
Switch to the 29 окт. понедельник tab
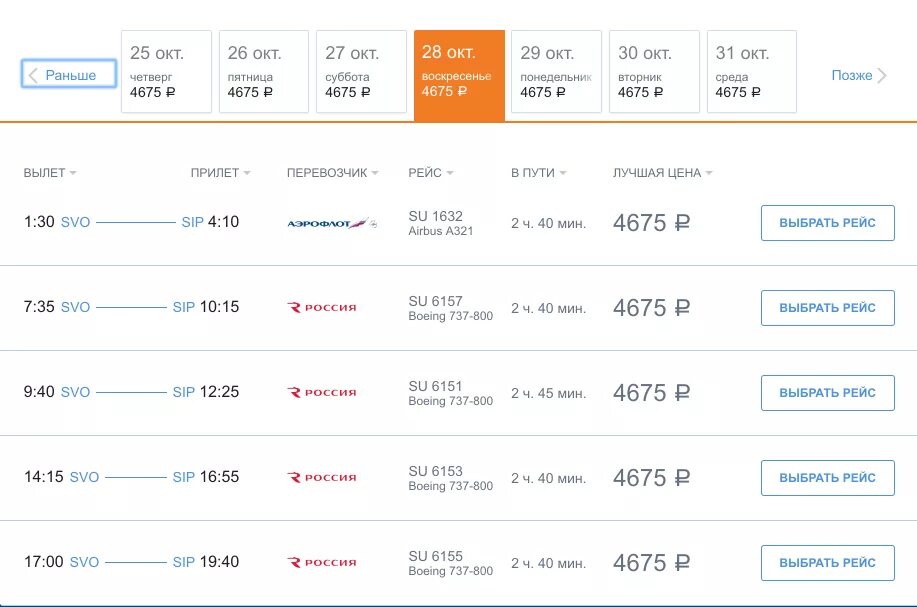pyautogui.click(x=556, y=71)
